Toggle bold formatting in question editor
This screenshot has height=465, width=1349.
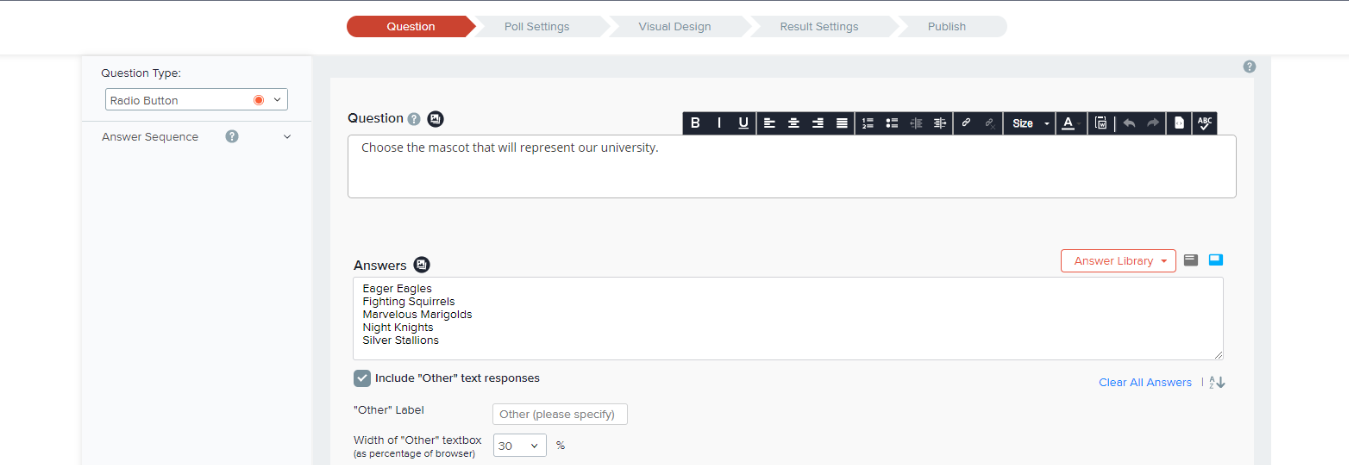tap(694, 123)
